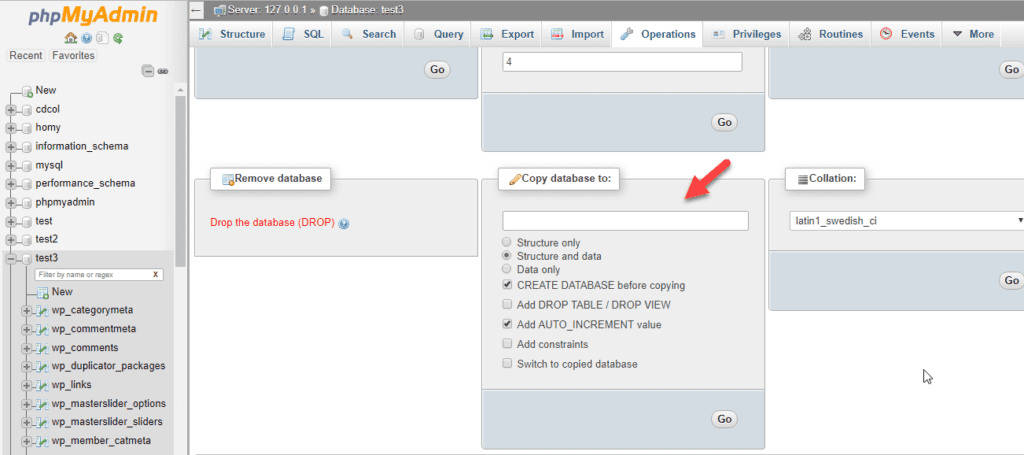Click new table icon under test3
The height and width of the screenshot is (455, 1024).
click(x=43, y=292)
